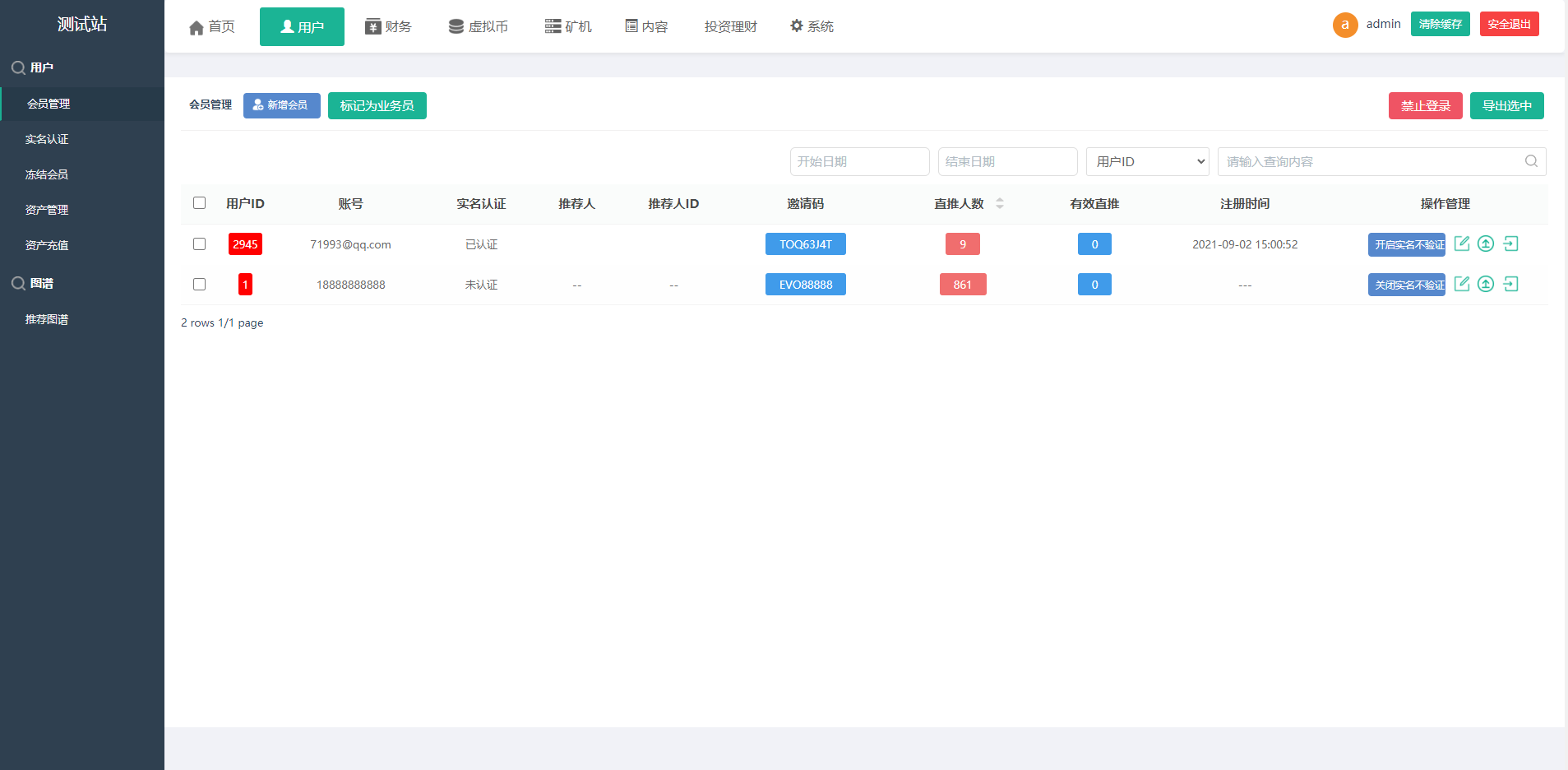Click the 导出选中 export button

point(1506,105)
